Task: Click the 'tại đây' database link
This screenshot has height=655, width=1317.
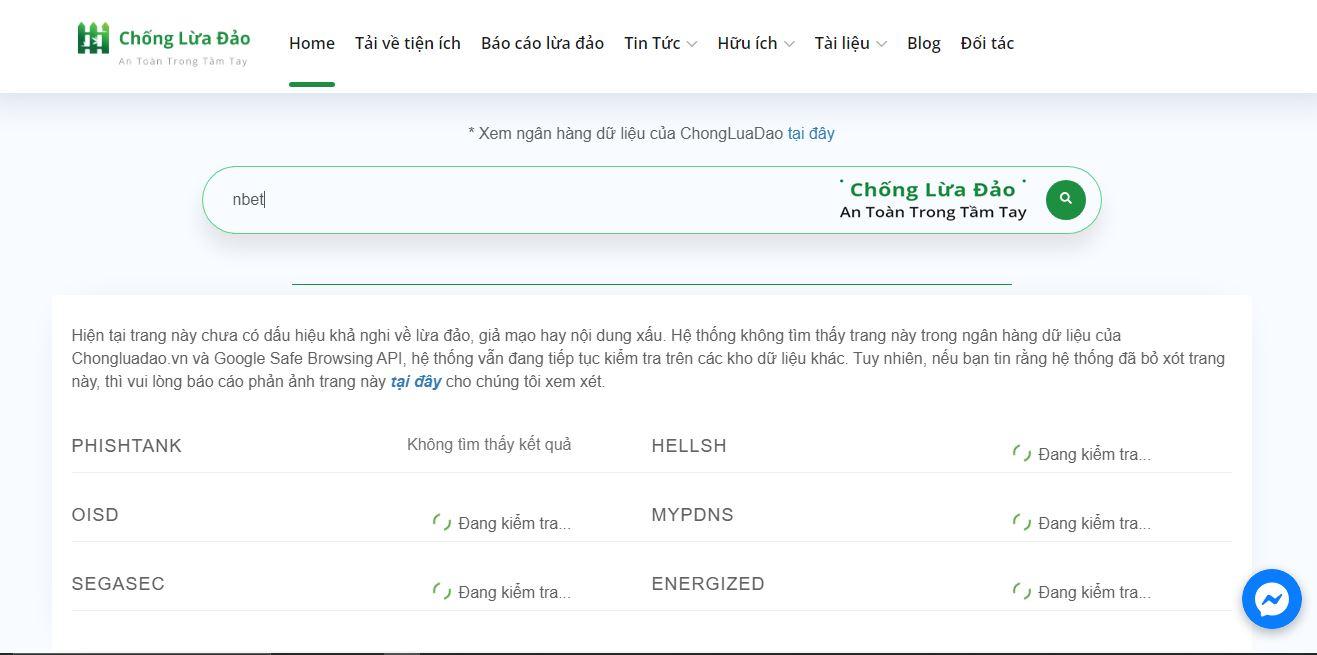Action: point(810,133)
